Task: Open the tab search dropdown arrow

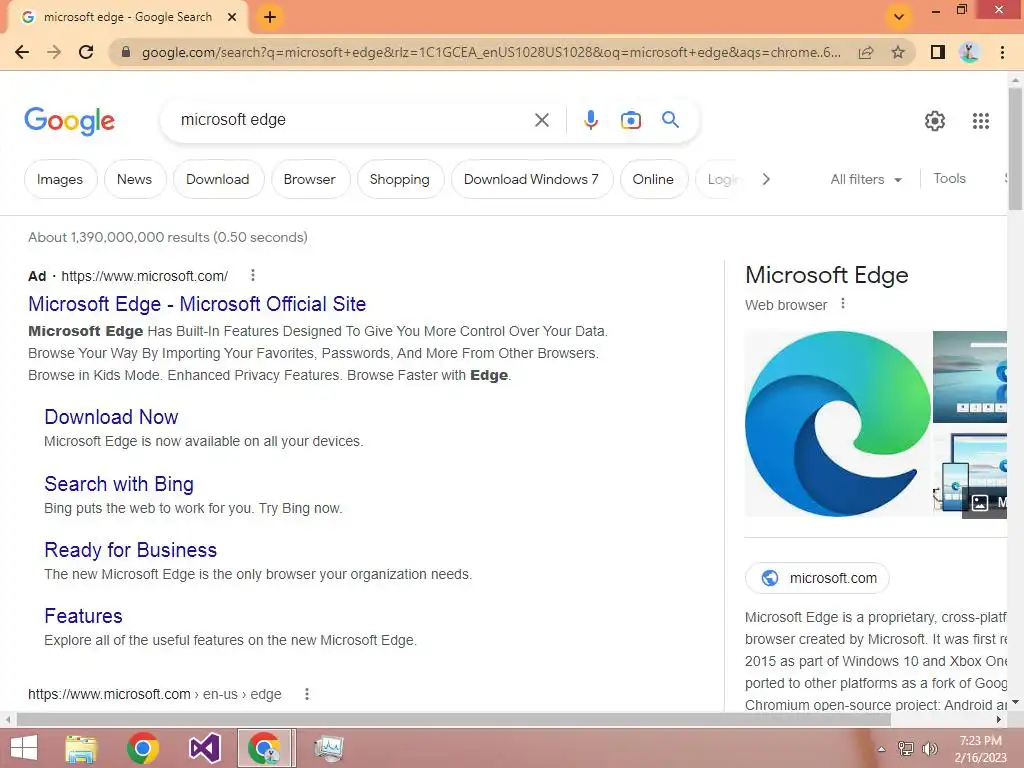Action: click(x=899, y=16)
